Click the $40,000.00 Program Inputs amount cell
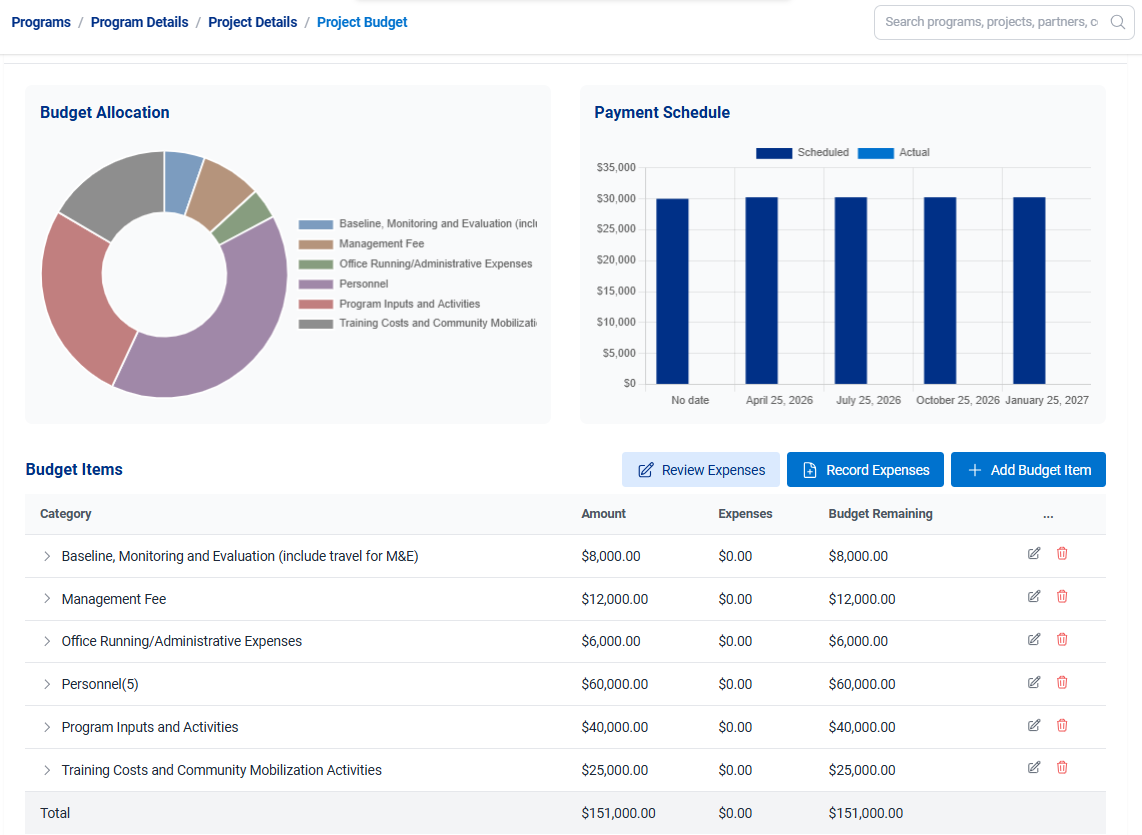 coord(615,727)
